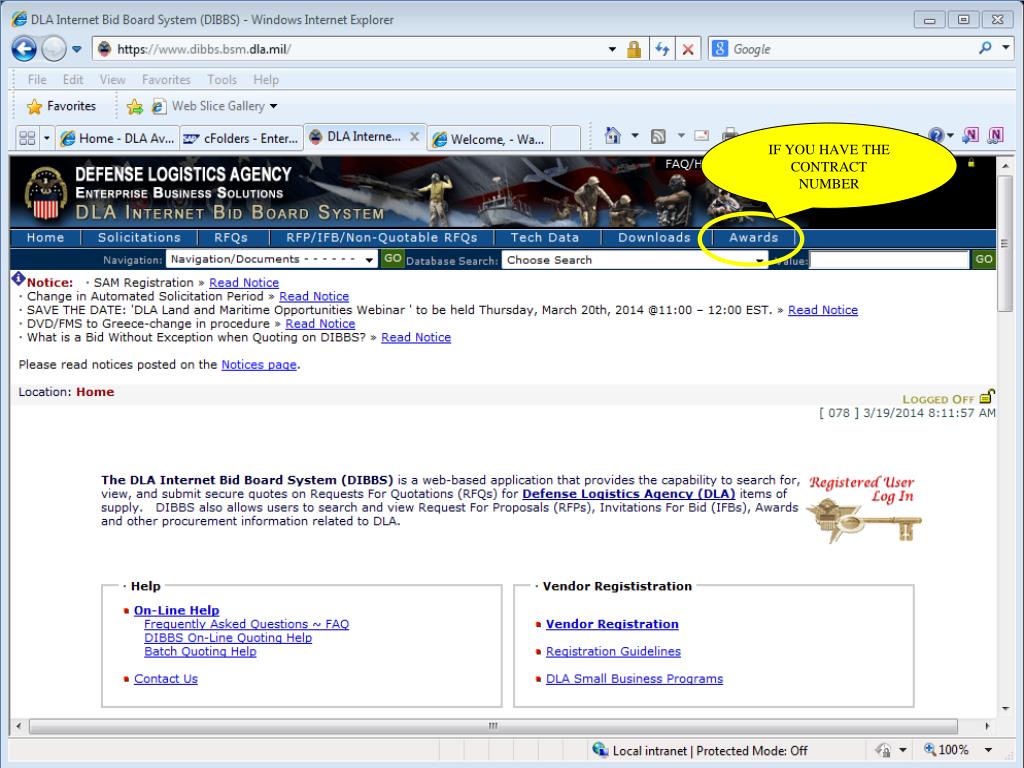
Task: Open Automated Solicitation Period Read Notice link
Action: pyautogui.click(x=314, y=296)
